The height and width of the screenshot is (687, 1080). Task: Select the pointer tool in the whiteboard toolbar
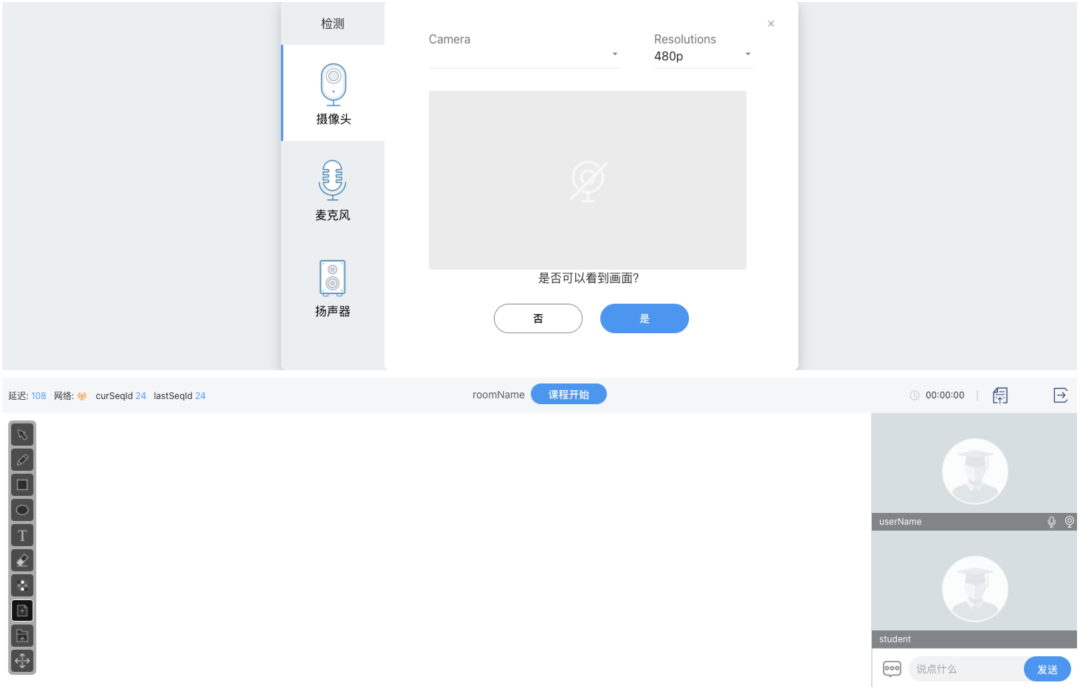[x=21, y=434]
